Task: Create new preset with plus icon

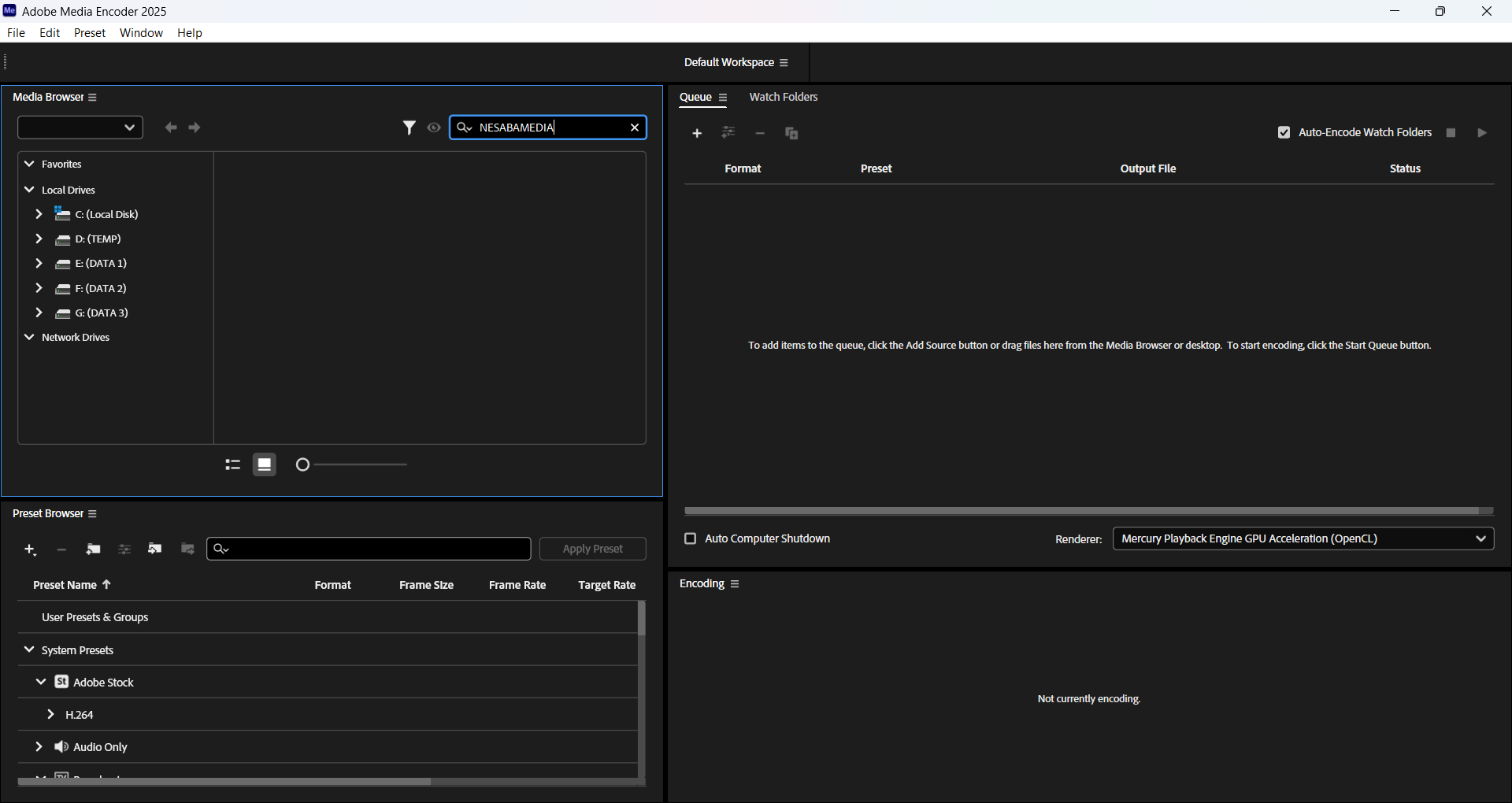Action: pyautogui.click(x=30, y=550)
